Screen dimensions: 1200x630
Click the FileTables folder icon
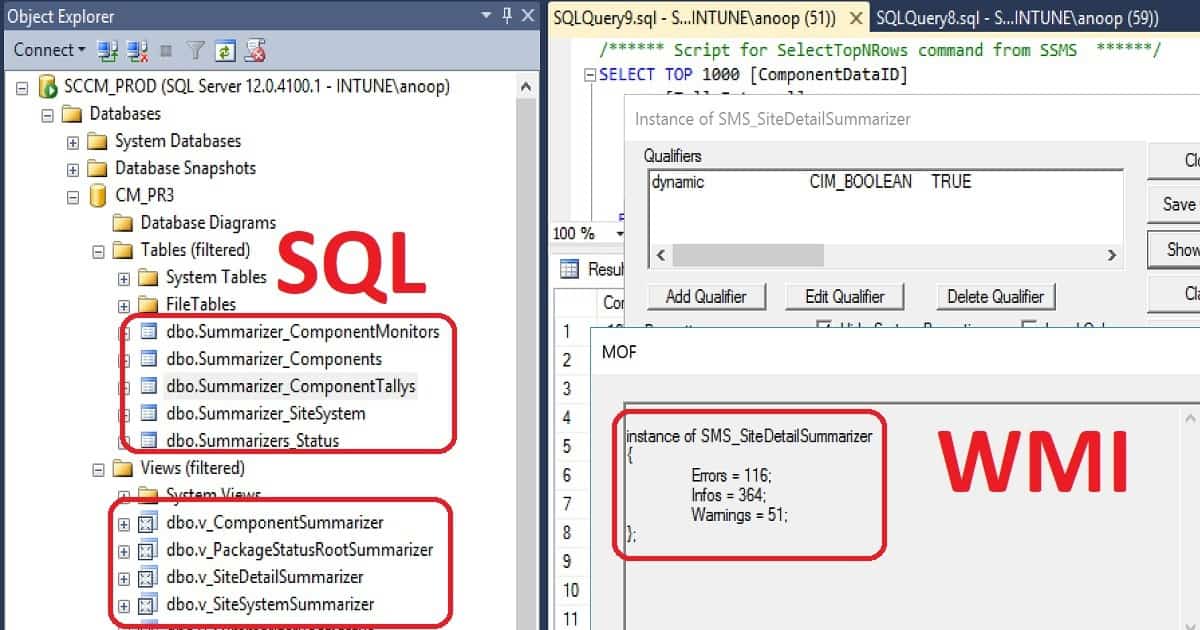click(149, 304)
